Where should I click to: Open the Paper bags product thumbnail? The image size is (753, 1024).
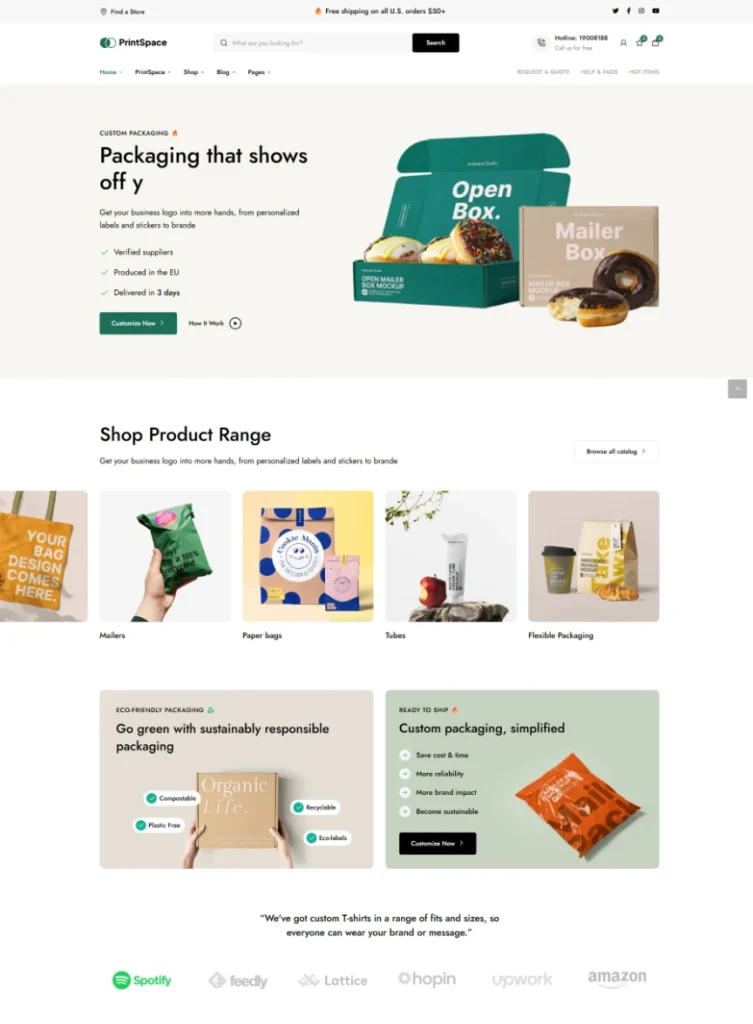308,556
